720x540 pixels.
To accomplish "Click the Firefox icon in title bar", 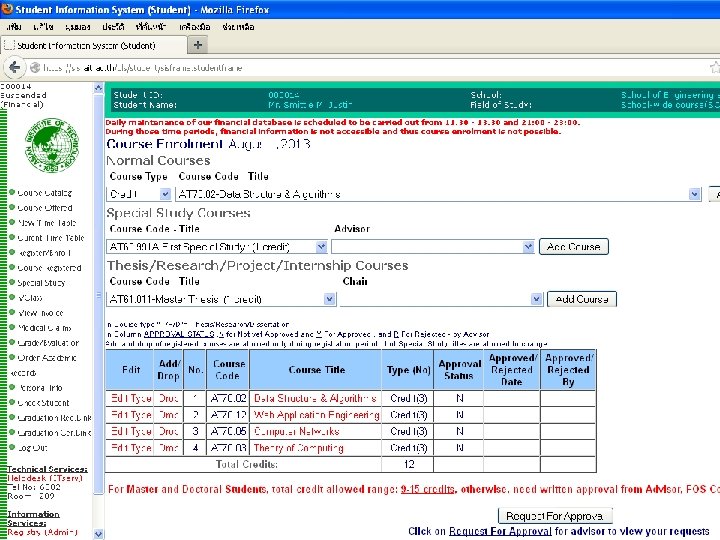I will tap(7, 9).
